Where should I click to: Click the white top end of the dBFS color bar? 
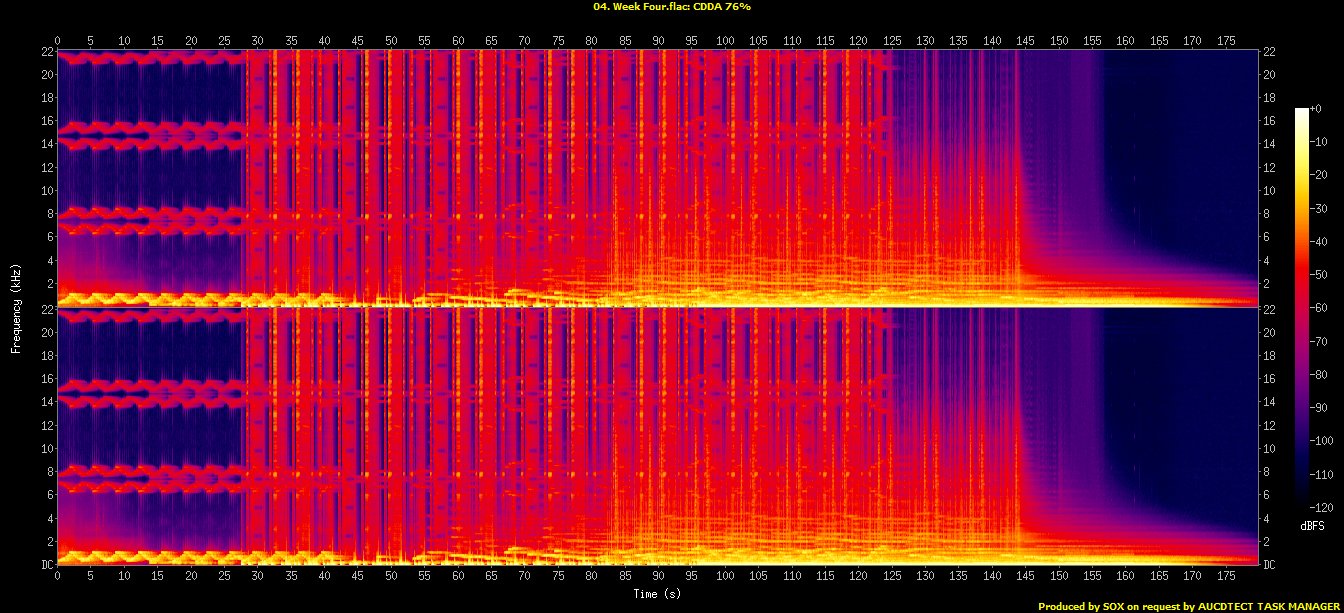point(1301,111)
